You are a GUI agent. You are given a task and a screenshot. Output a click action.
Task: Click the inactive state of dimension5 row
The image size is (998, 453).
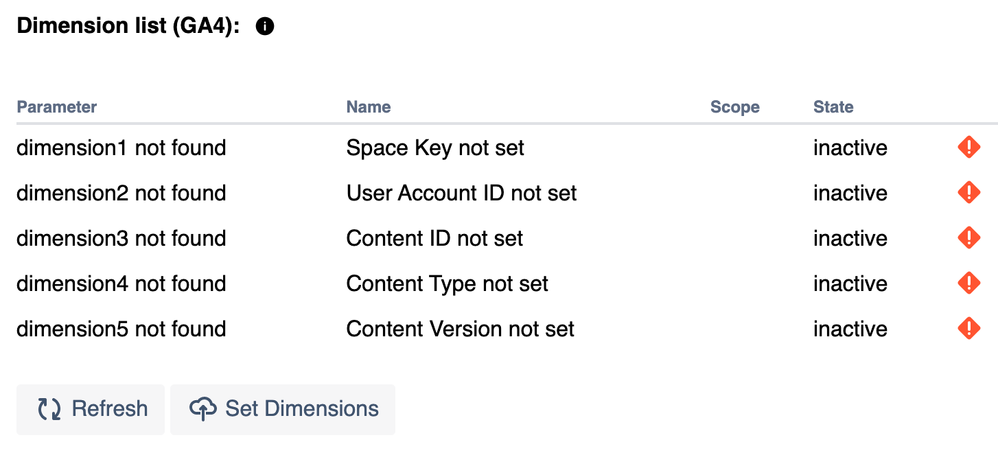(x=850, y=329)
